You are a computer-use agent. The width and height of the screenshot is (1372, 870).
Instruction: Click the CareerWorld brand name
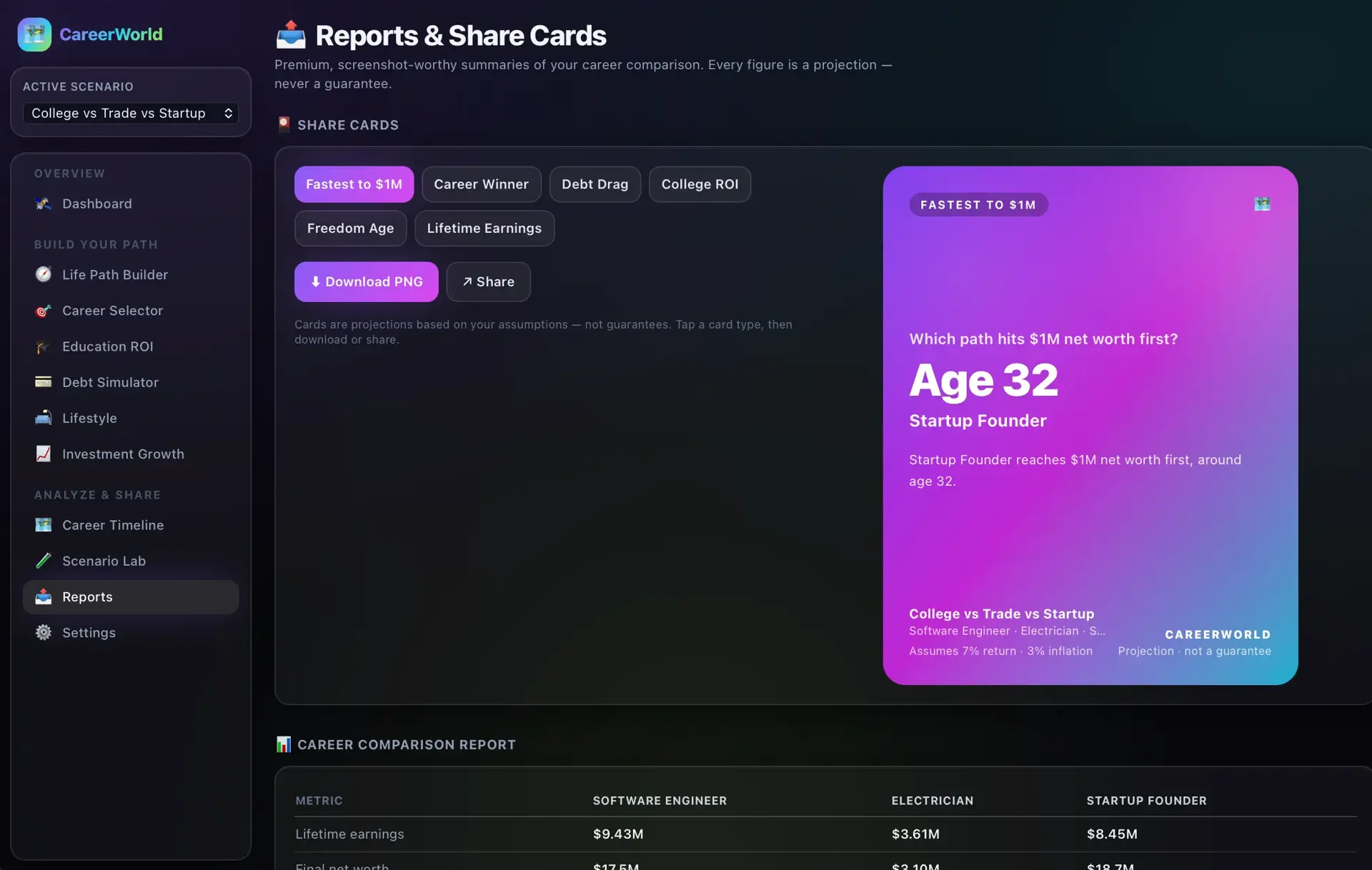tap(111, 34)
